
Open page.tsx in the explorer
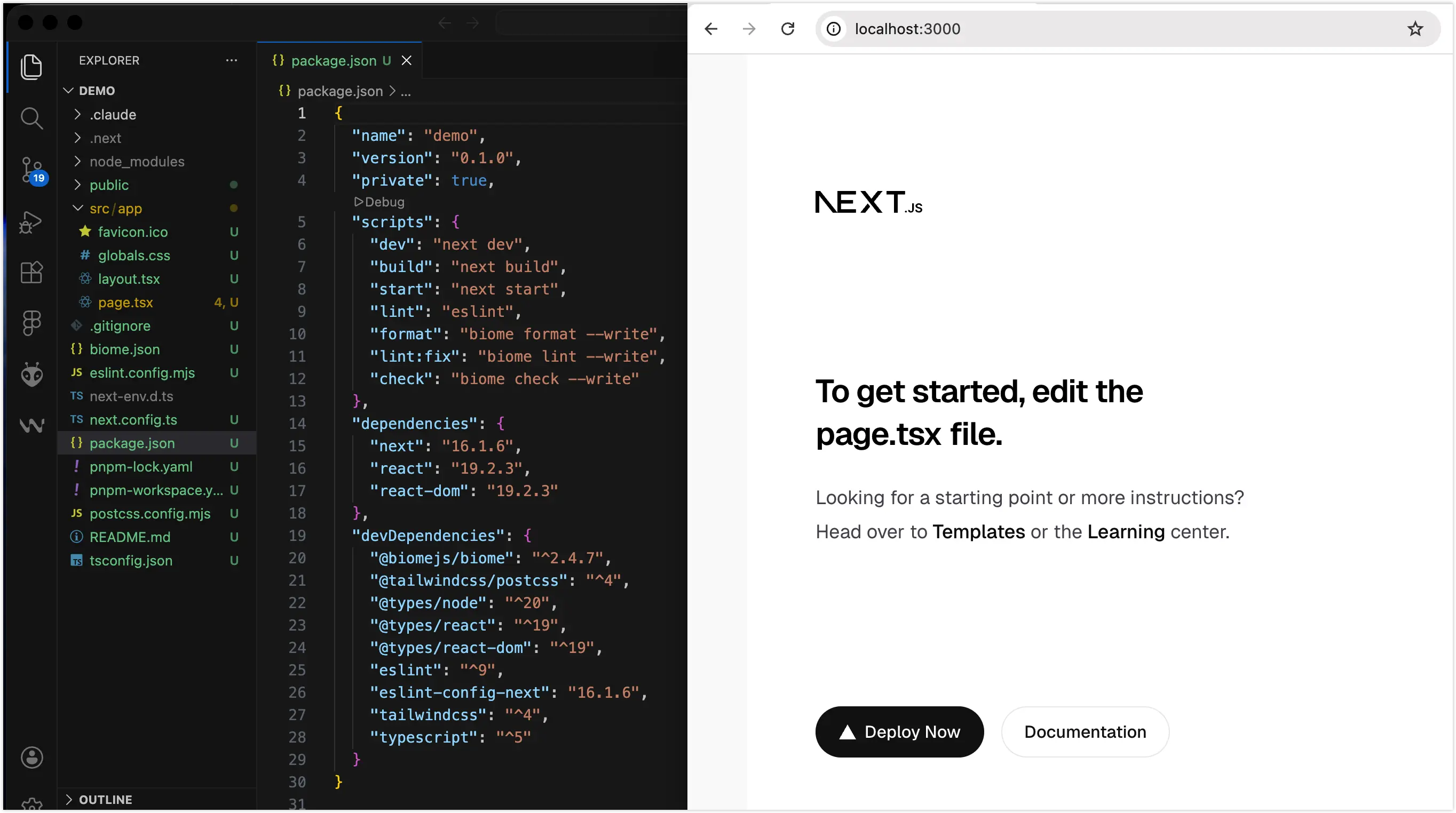(x=125, y=302)
